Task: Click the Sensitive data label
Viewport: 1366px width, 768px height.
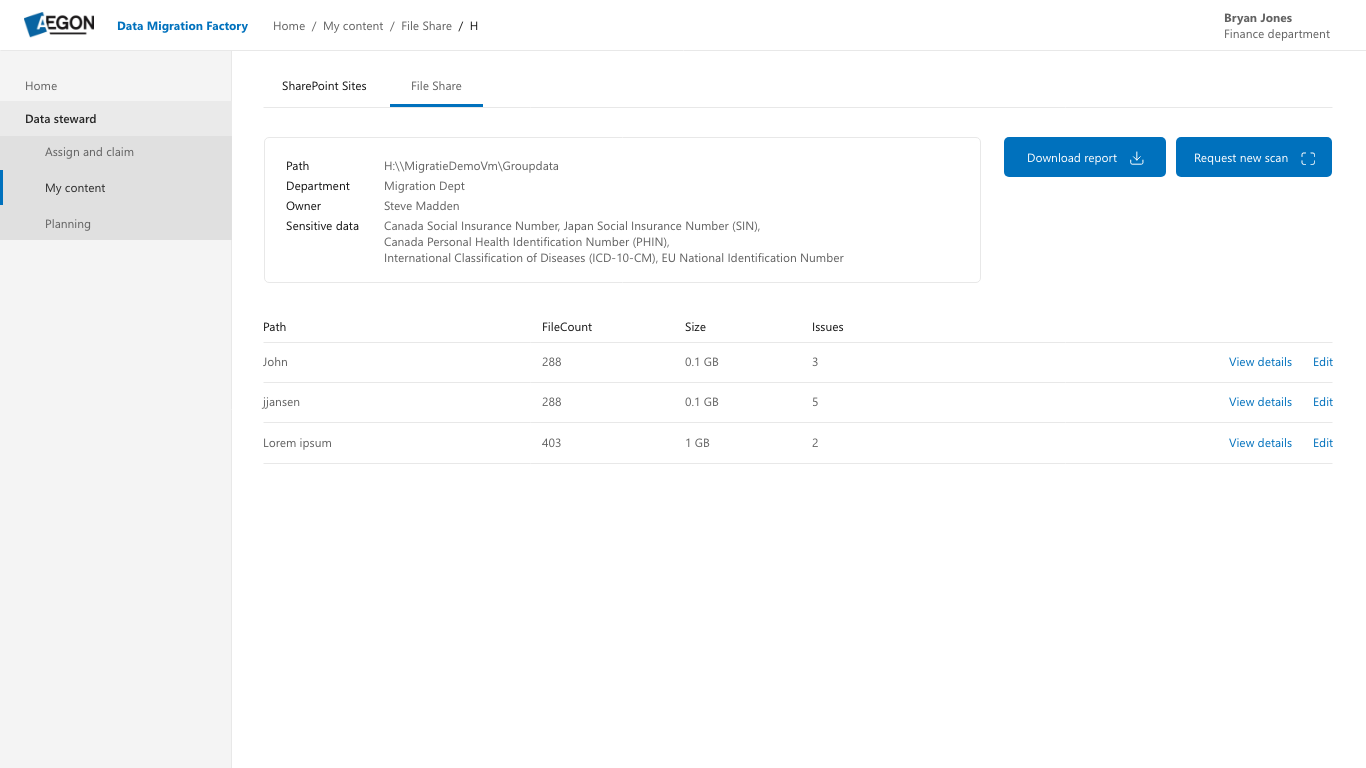Action: (x=322, y=226)
